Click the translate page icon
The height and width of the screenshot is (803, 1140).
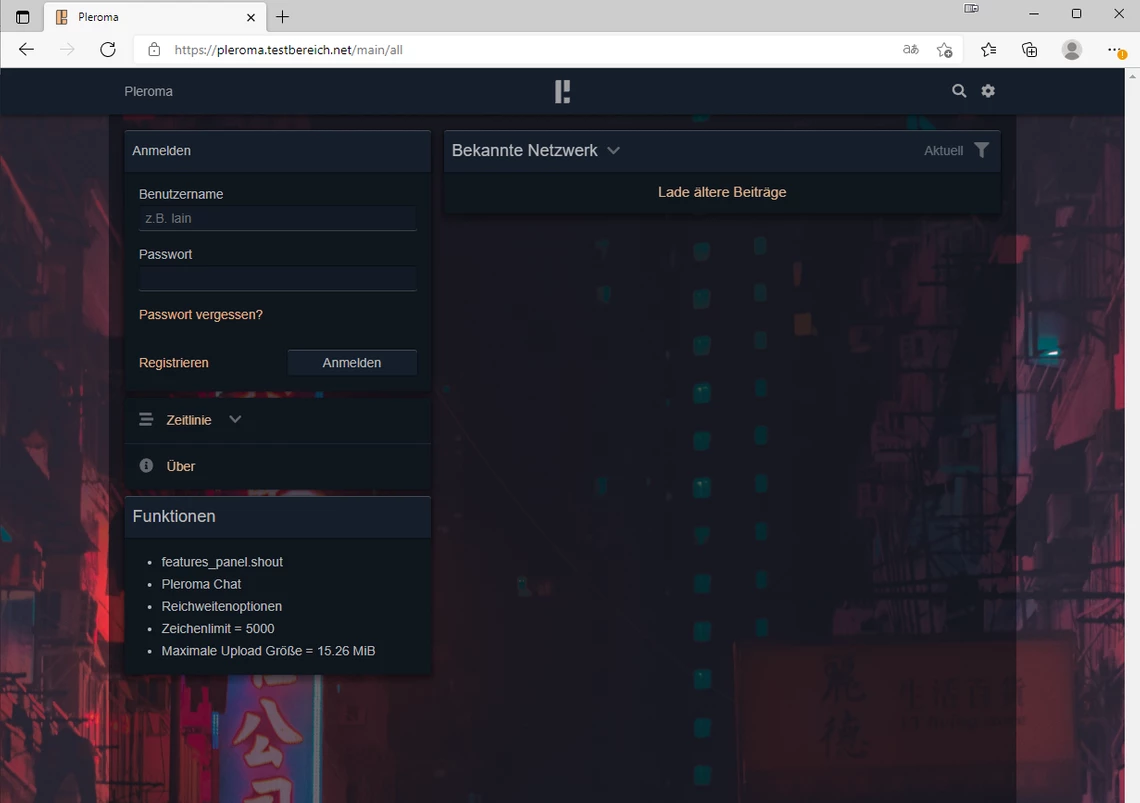click(x=910, y=50)
